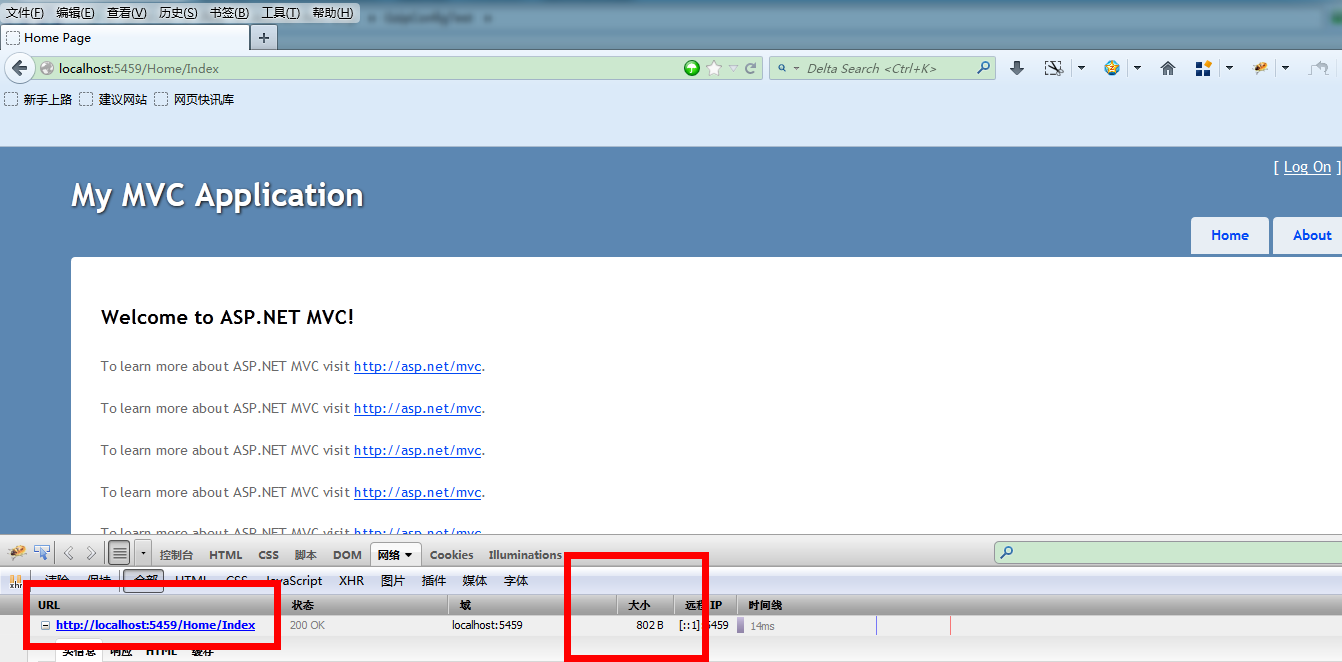The image size is (1342, 662).
Task: Activate the Firebug element inspector icon
Action: point(42,553)
